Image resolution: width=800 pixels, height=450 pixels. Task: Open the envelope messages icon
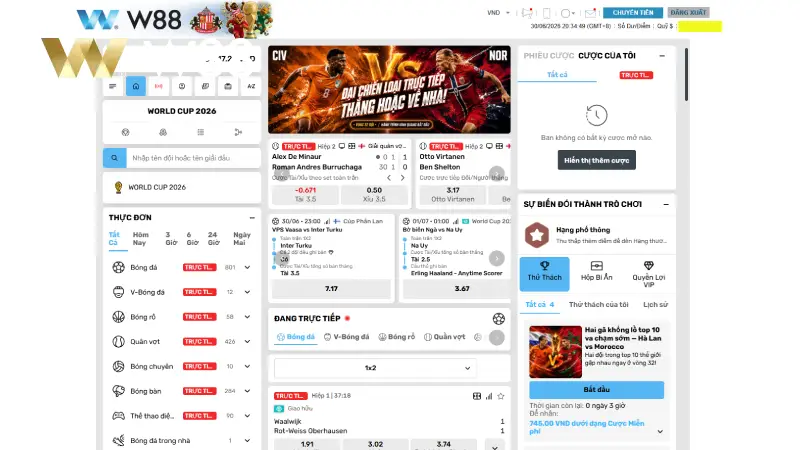(590, 13)
